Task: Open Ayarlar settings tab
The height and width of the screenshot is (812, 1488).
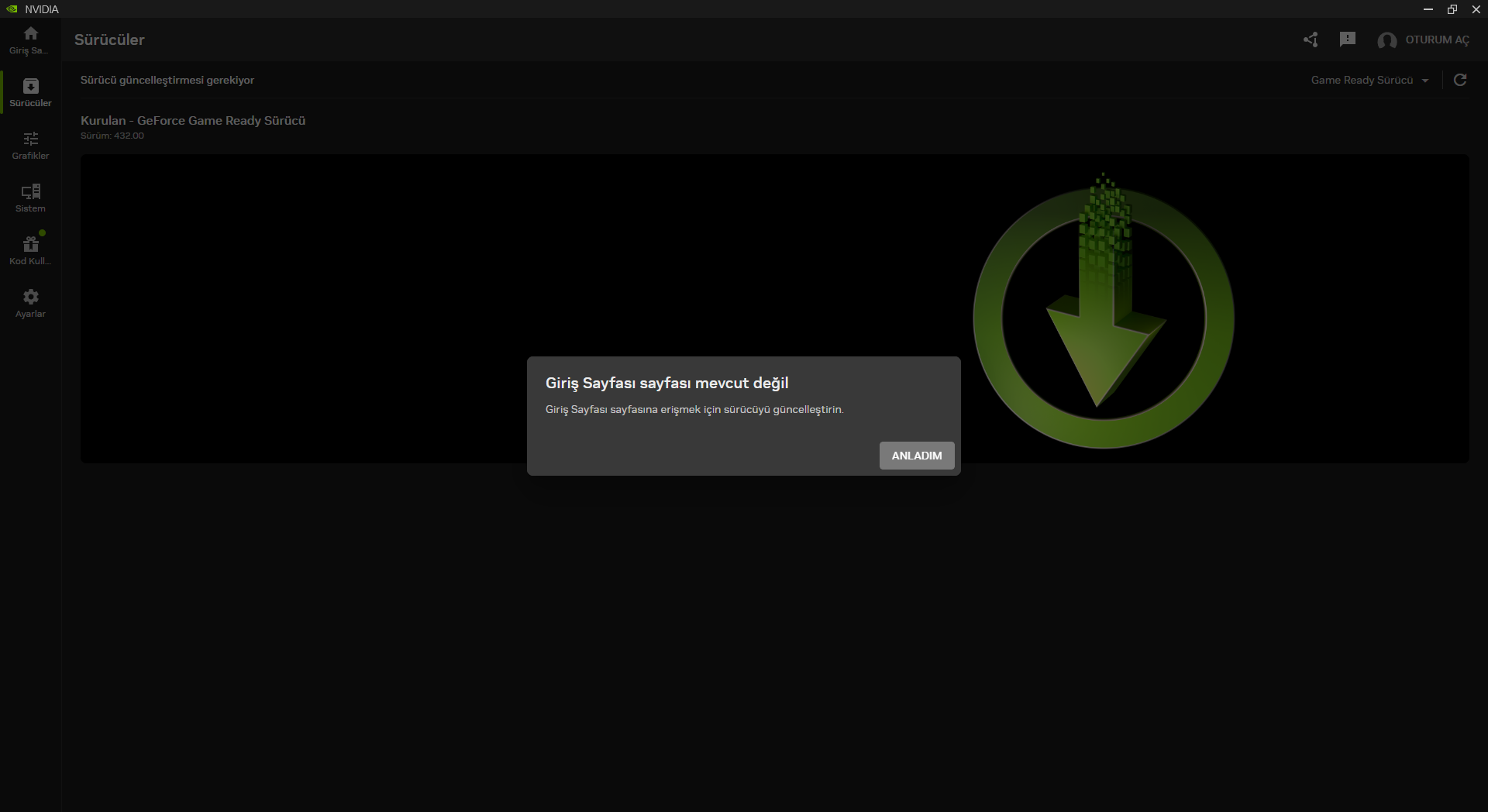Action: click(x=30, y=304)
